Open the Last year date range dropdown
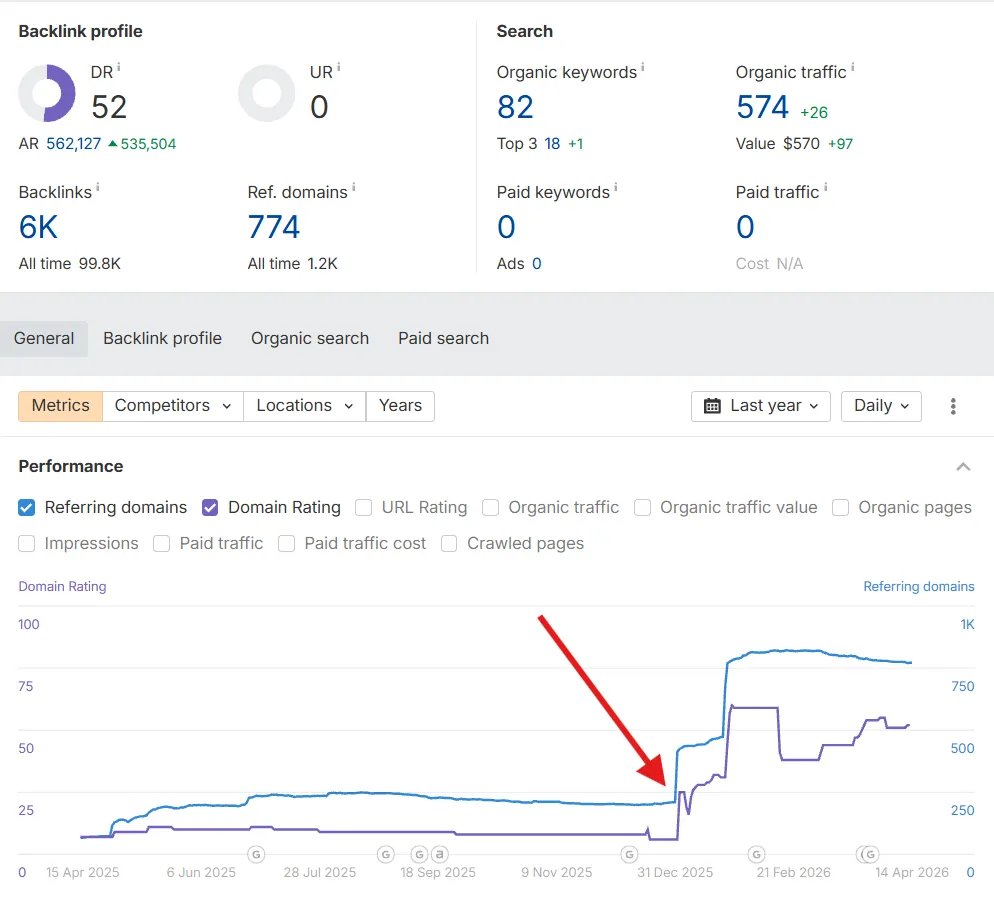Screen dimensions: 994x897 tap(760, 406)
